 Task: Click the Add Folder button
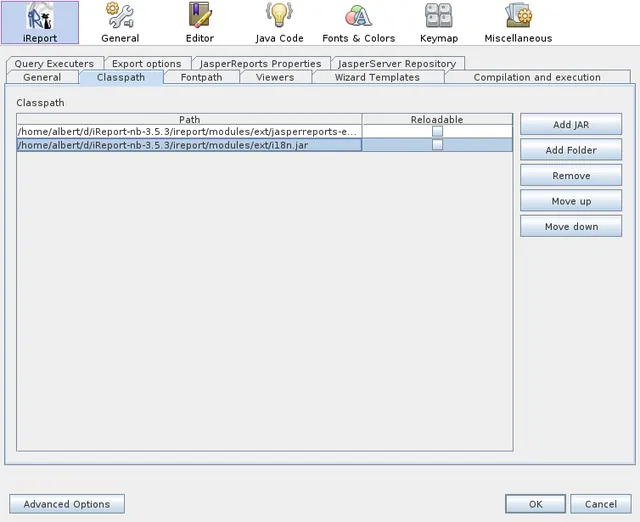tap(571, 150)
